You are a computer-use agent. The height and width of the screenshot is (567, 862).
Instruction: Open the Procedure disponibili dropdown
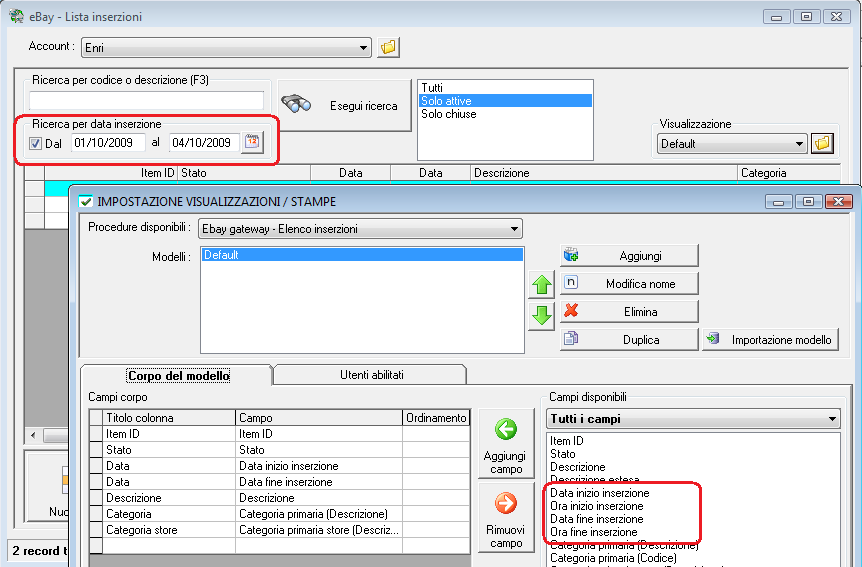[x=360, y=229]
